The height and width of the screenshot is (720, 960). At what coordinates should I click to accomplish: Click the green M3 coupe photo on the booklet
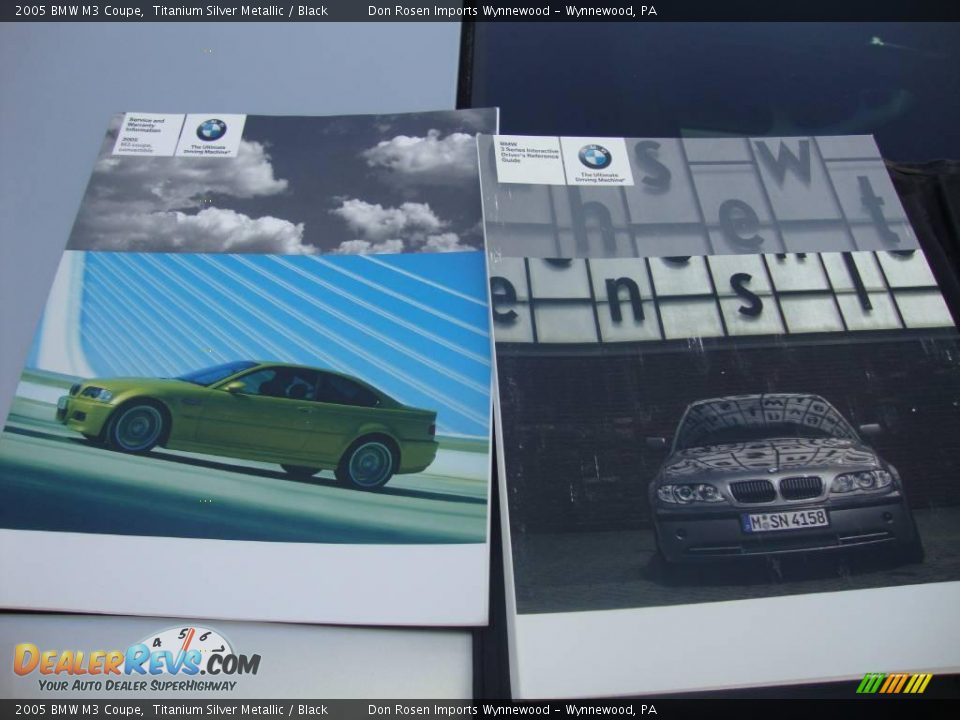(247, 424)
